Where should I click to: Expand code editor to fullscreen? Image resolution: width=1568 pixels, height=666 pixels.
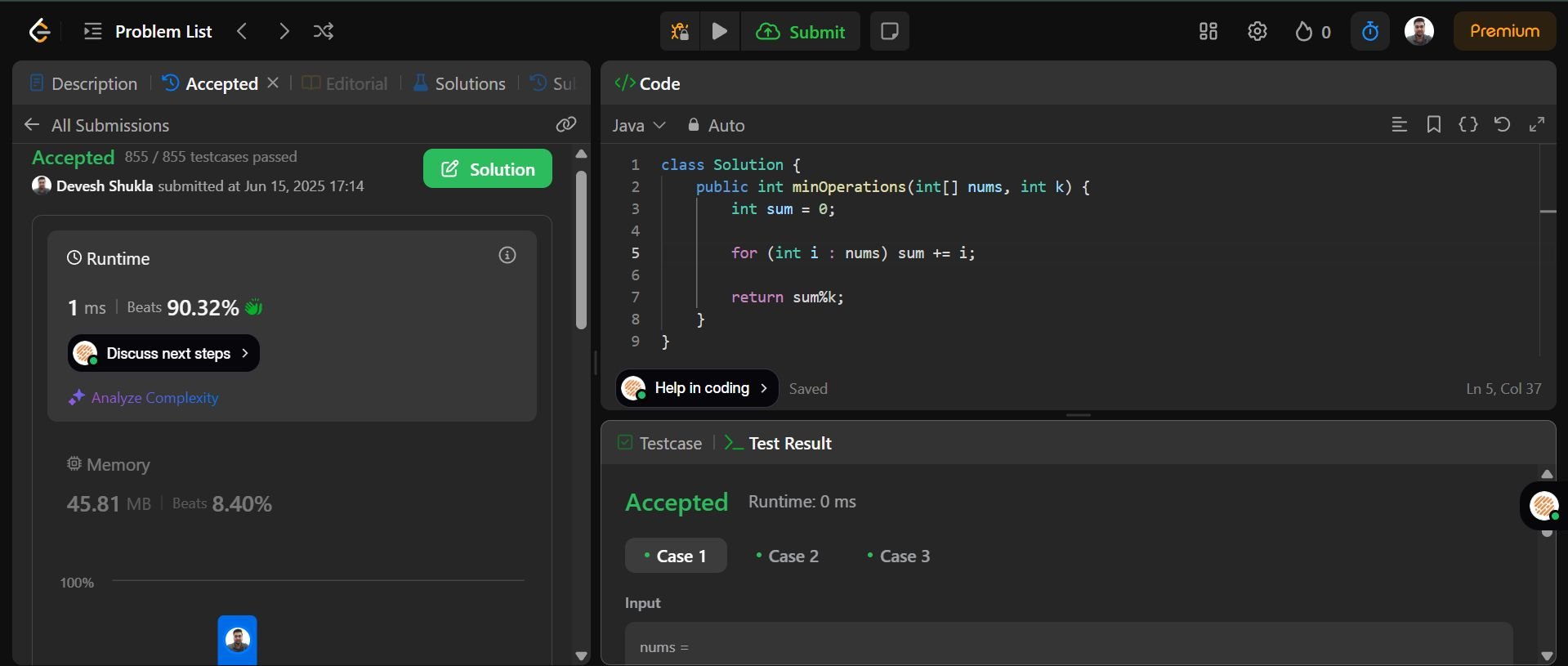[x=1537, y=124]
